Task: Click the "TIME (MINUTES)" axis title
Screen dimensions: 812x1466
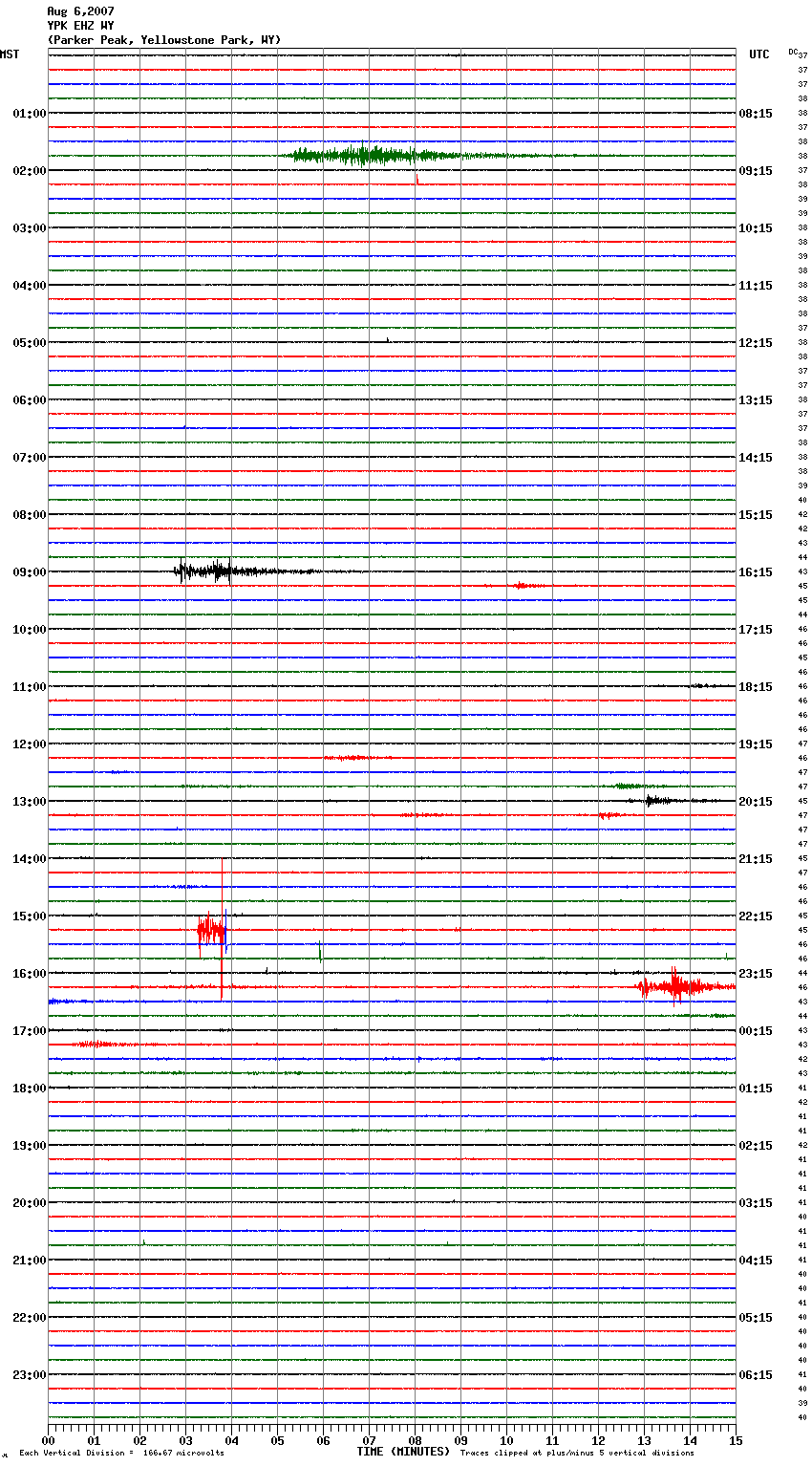Action: click(x=403, y=1452)
